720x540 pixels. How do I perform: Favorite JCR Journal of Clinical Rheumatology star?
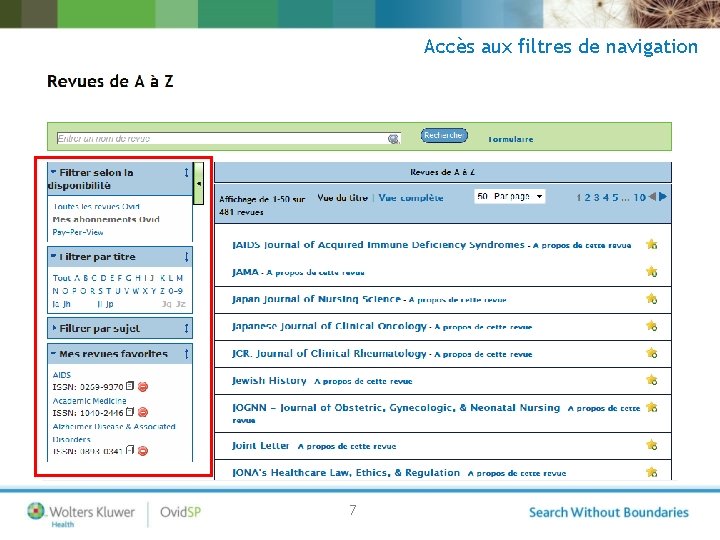pyautogui.click(x=652, y=353)
